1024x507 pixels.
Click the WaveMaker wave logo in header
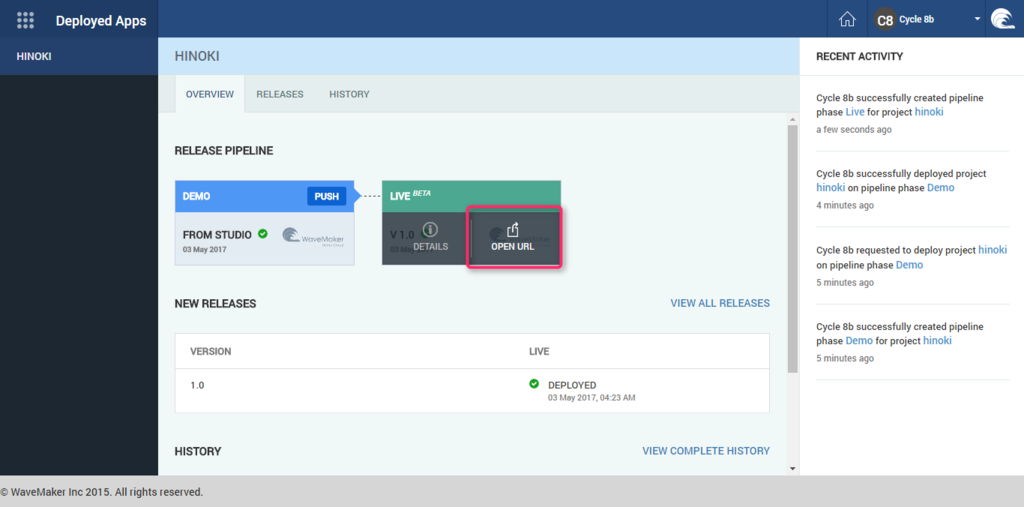coord(1002,19)
